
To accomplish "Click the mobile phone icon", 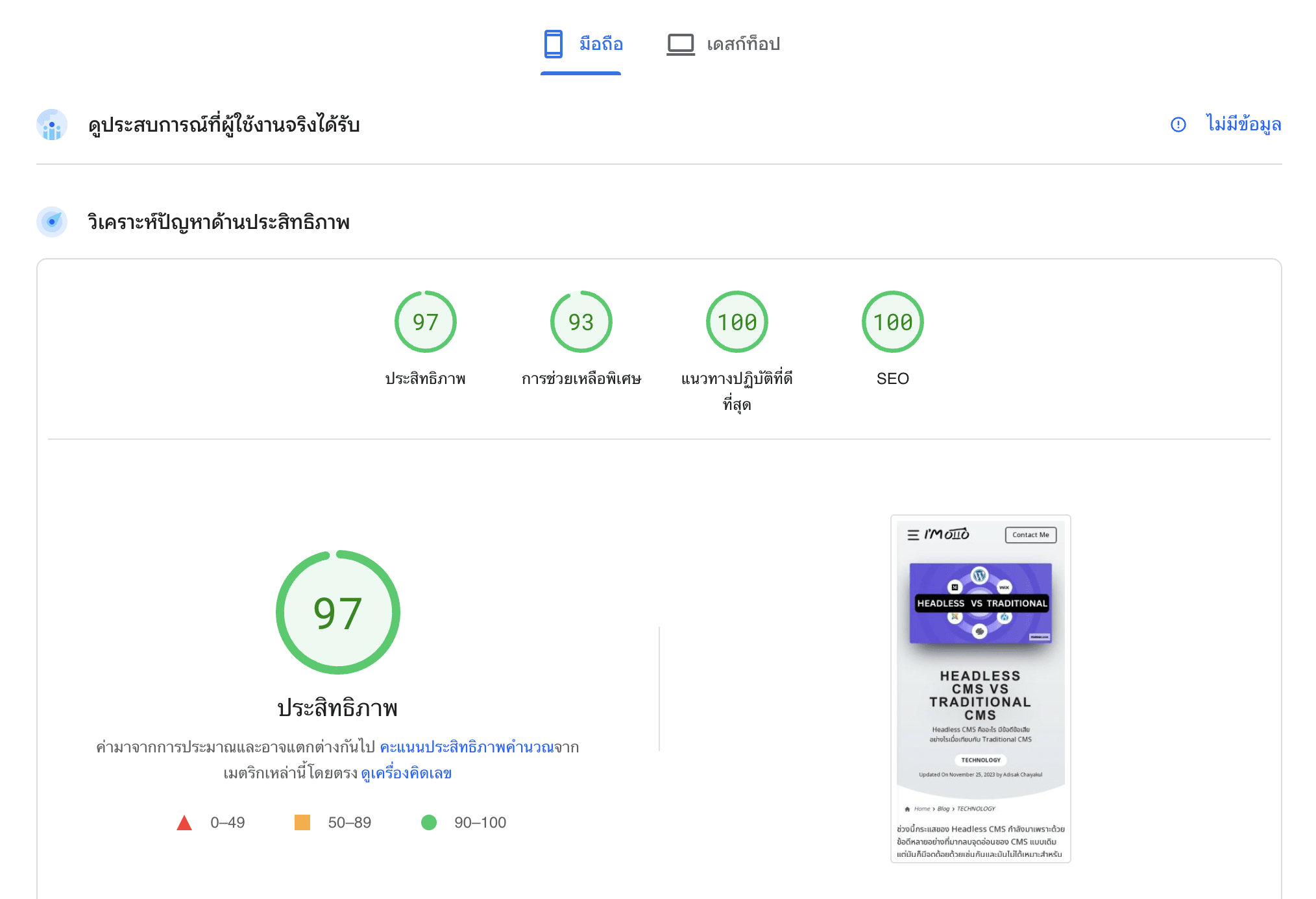I will tap(553, 44).
